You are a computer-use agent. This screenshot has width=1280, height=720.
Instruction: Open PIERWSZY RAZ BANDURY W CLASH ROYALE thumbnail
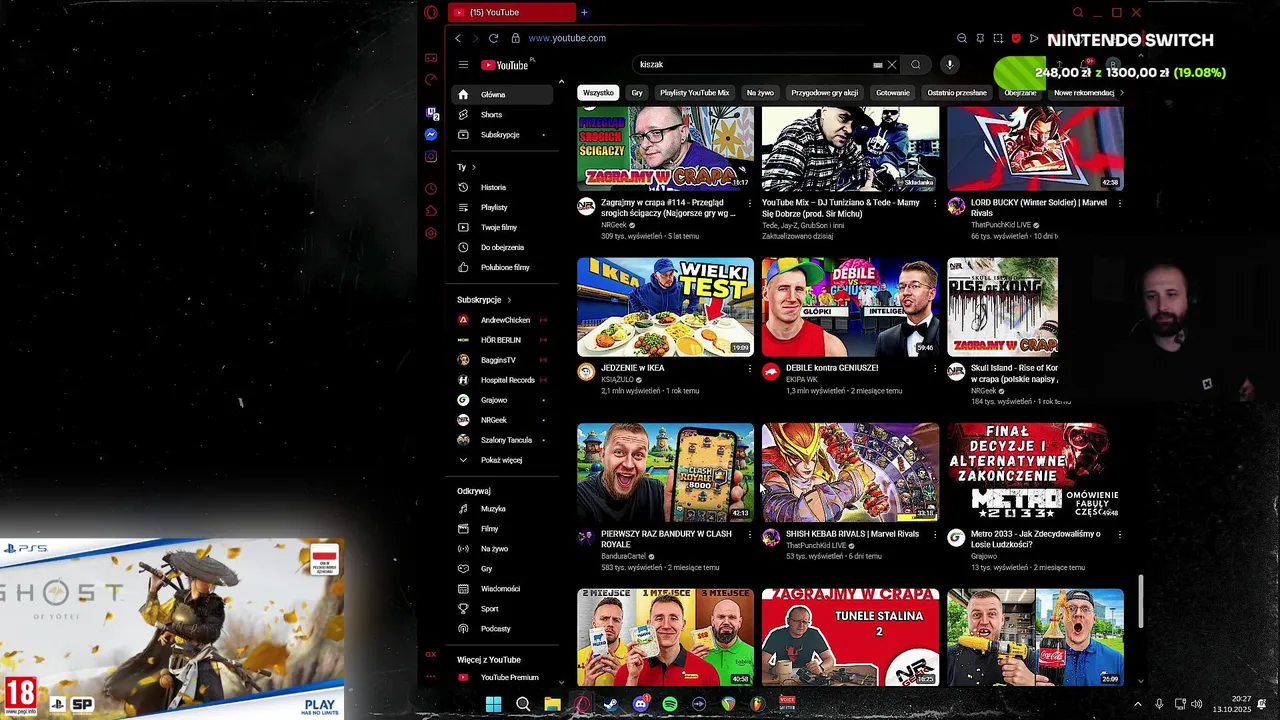pos(665,472)
